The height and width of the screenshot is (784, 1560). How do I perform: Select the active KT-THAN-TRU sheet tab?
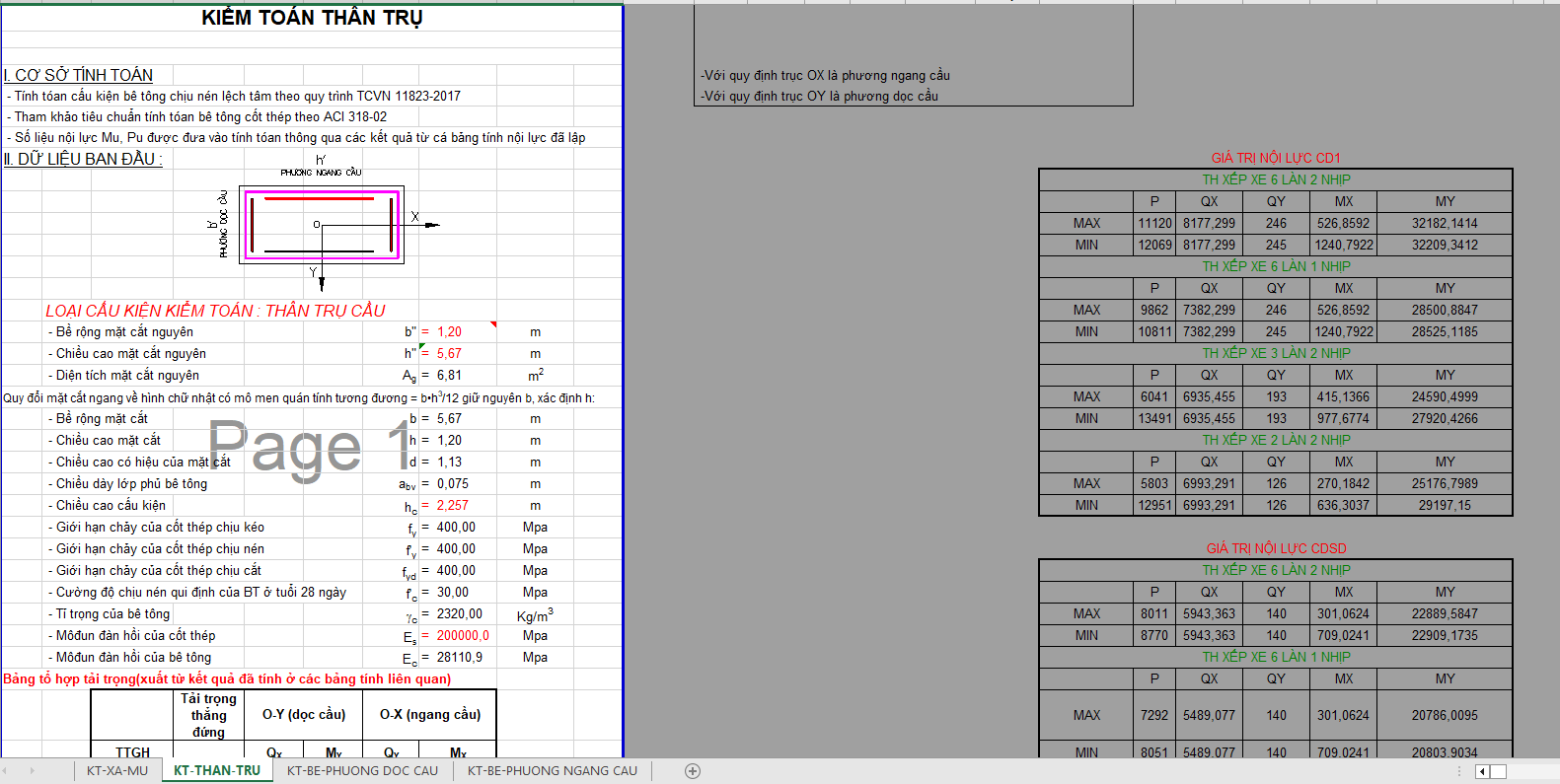coord(217,771)
